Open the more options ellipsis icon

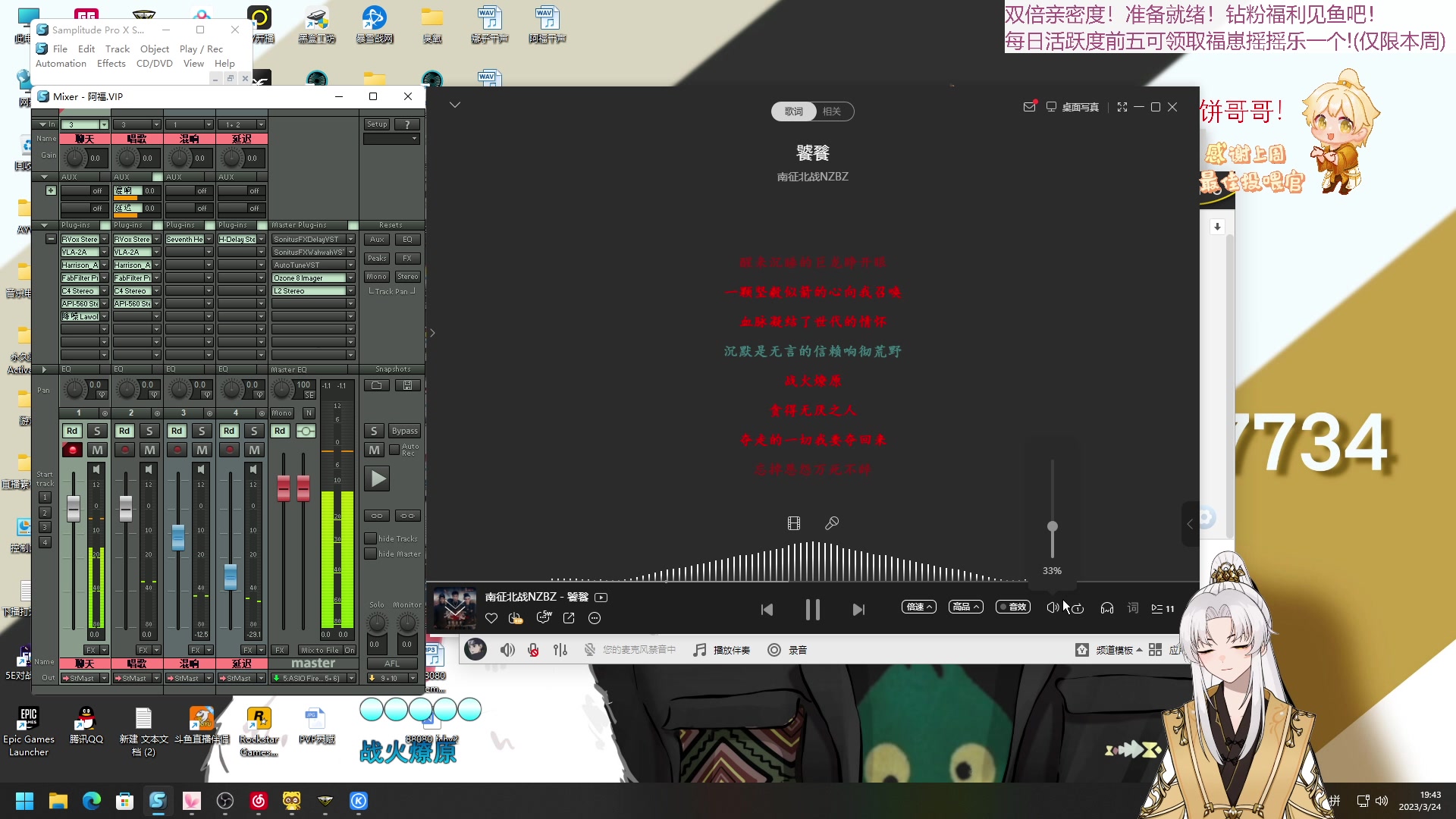click(595, 618)
